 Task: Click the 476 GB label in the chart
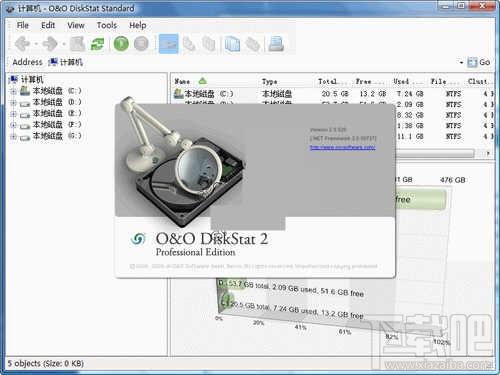tap(452, 180)
